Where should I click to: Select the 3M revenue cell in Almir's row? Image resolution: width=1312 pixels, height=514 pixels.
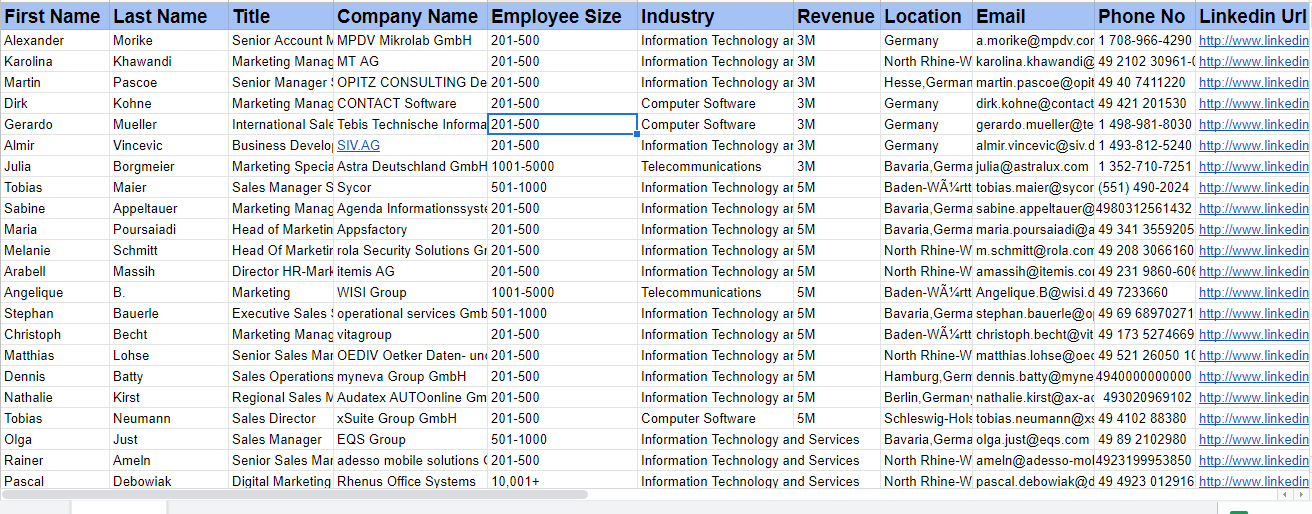[838, 145]
